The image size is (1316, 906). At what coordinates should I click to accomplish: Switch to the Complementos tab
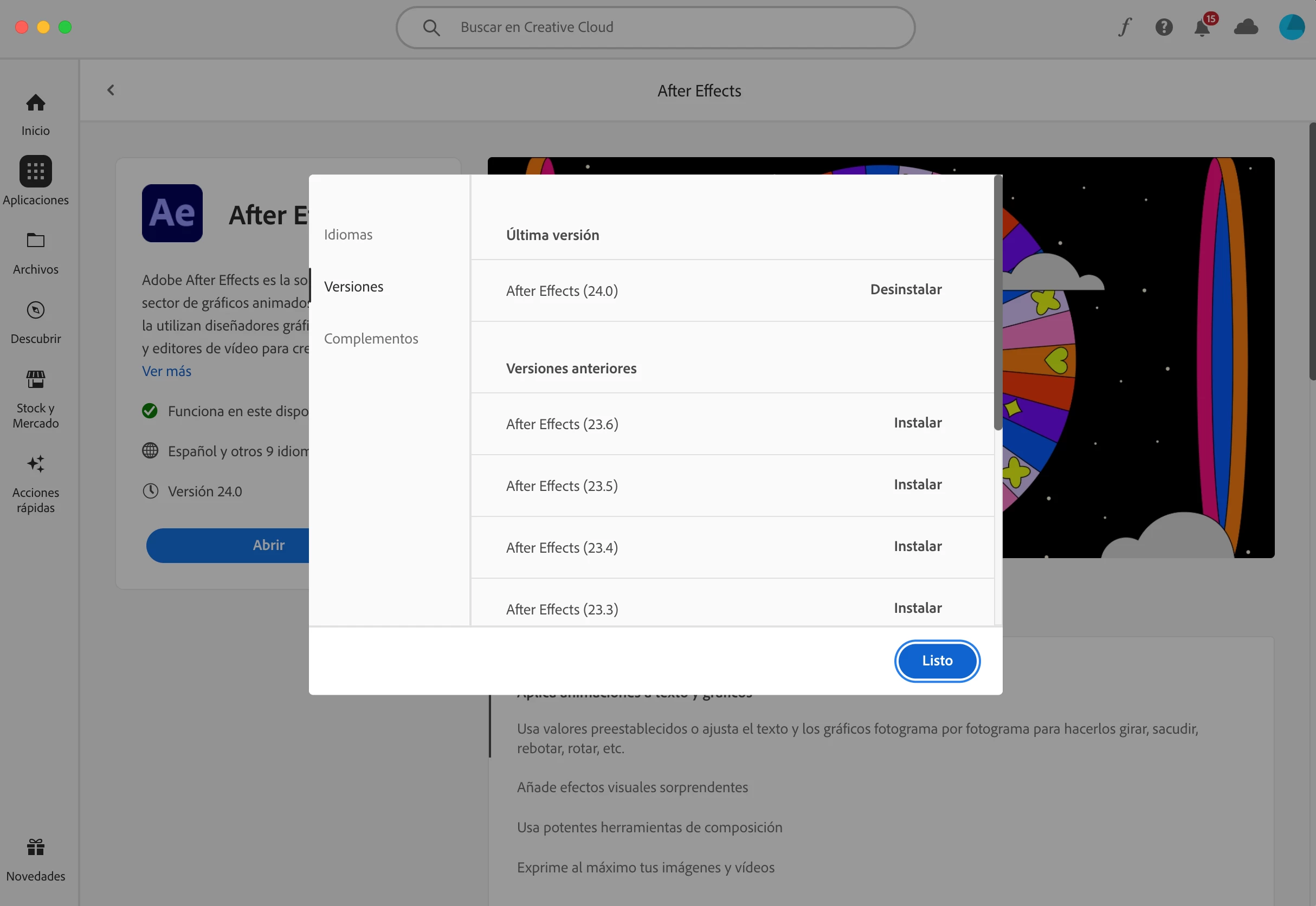point(371,338)
